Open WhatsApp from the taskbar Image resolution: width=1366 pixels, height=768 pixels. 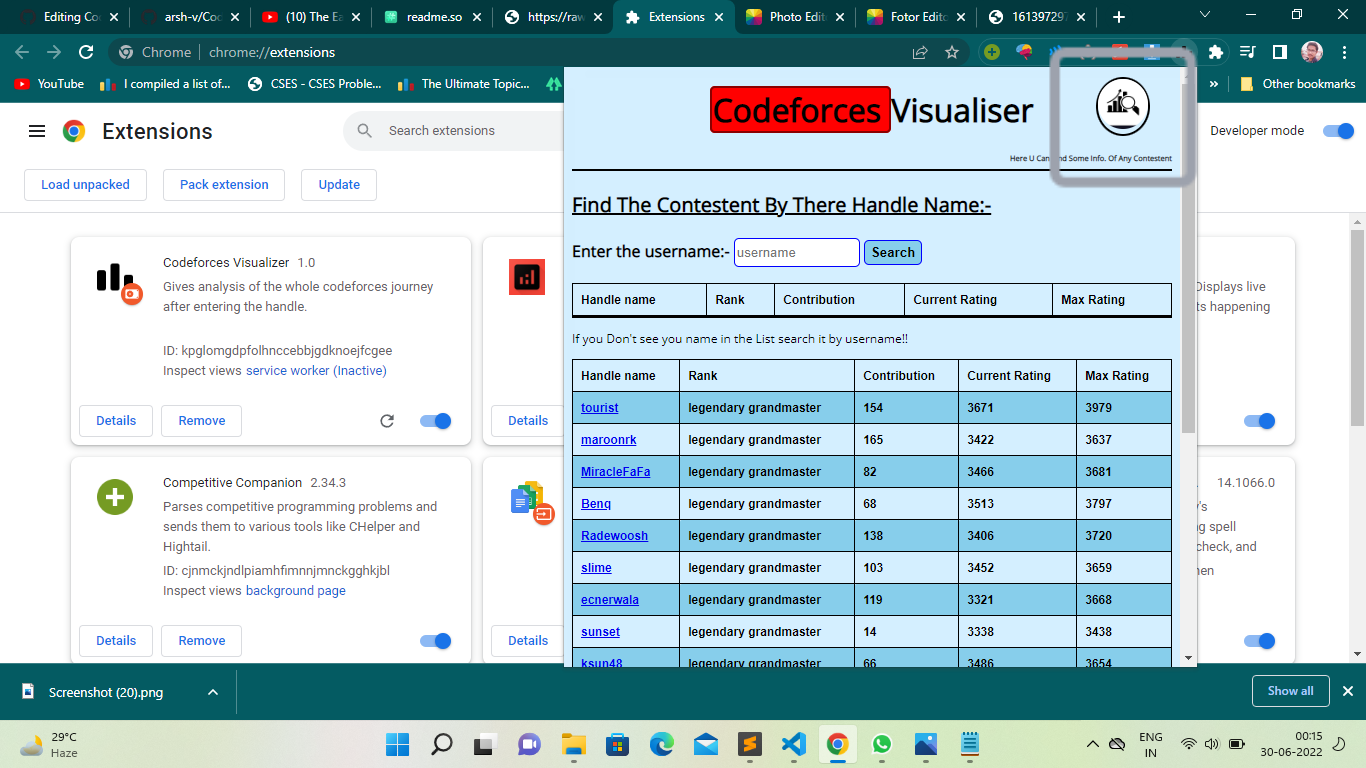[881, 744]
